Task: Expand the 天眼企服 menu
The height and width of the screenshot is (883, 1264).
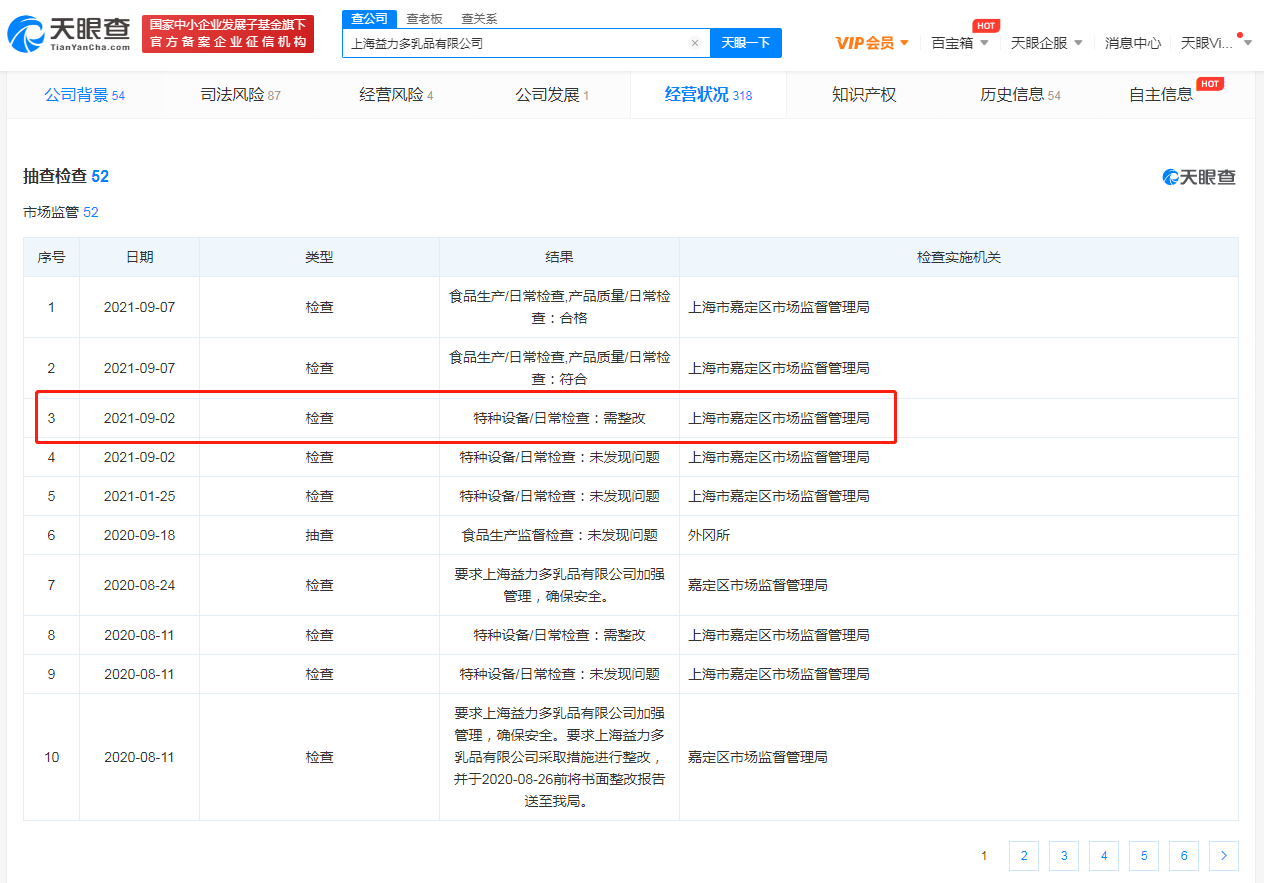Action: click(x=1047, y=43)
